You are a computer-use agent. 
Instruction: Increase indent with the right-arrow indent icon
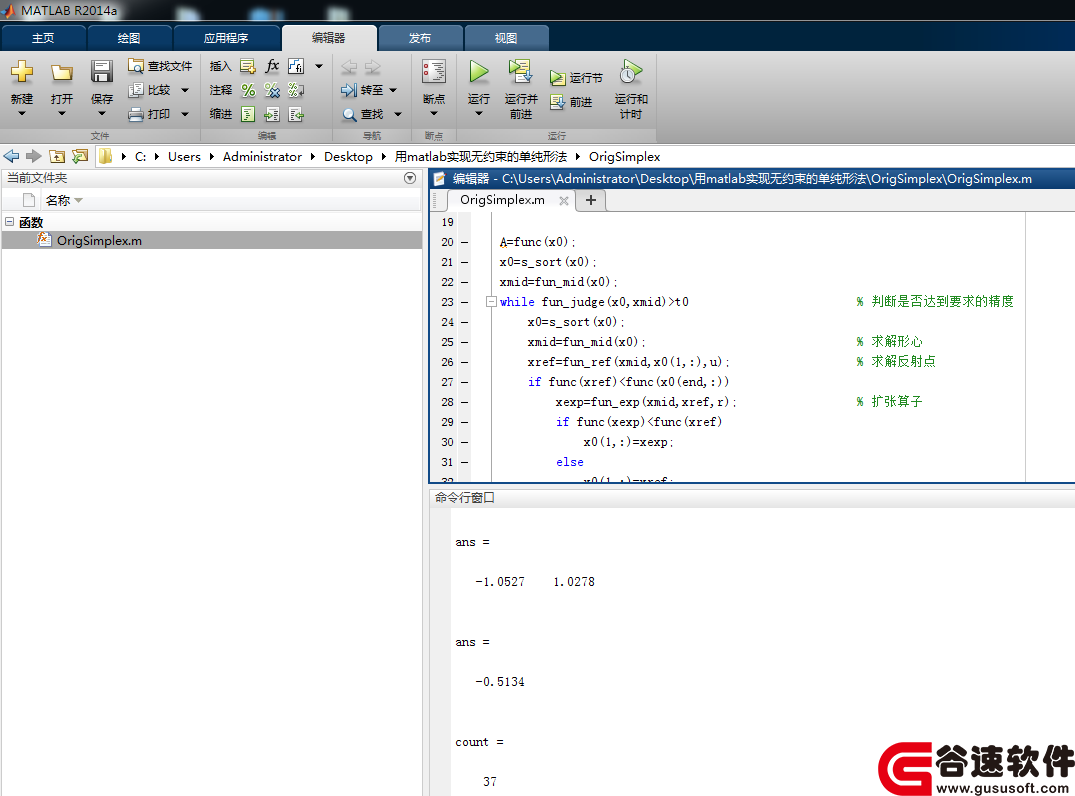coord(272,114)
